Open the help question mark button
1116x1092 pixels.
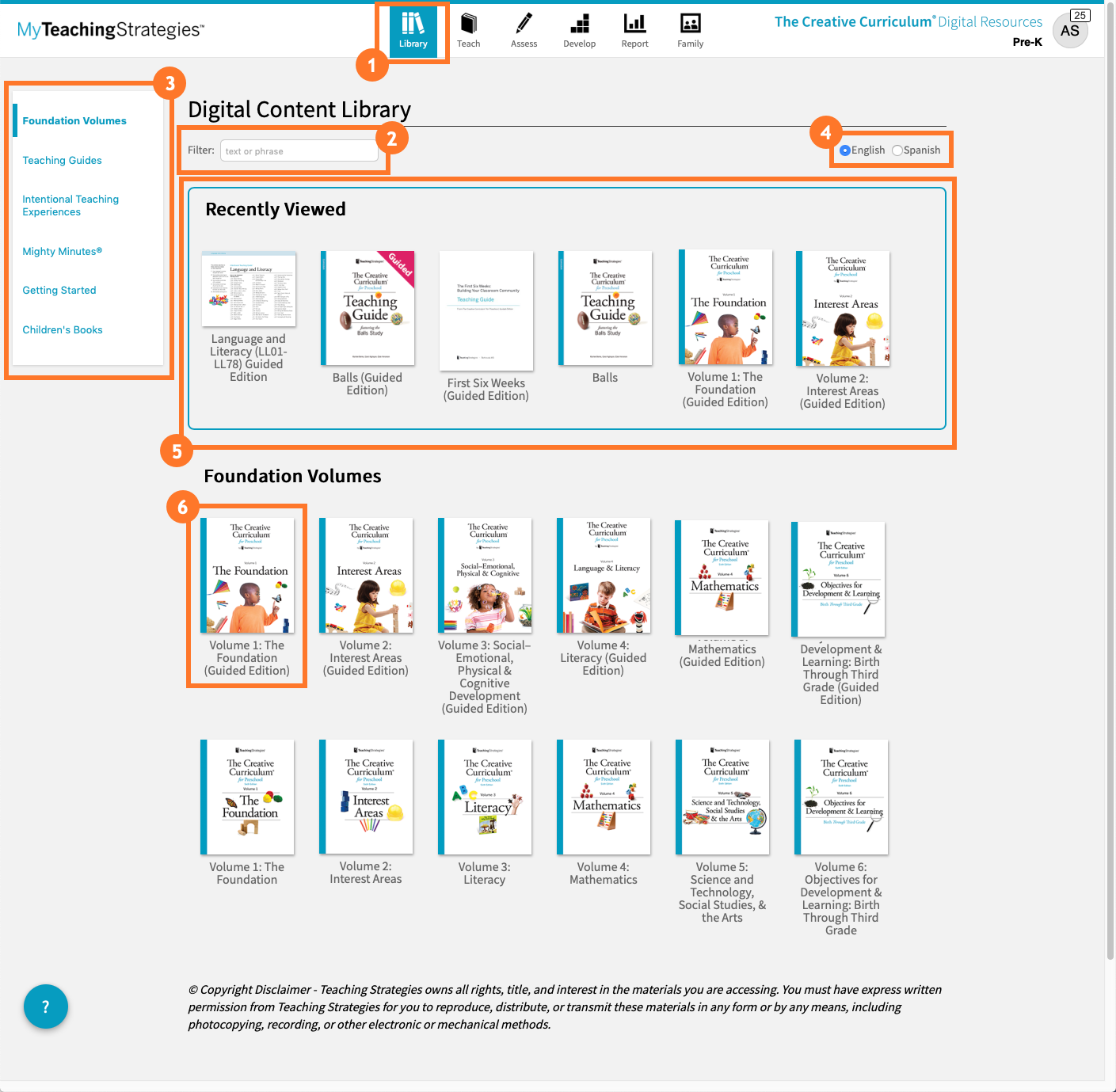45,1006
